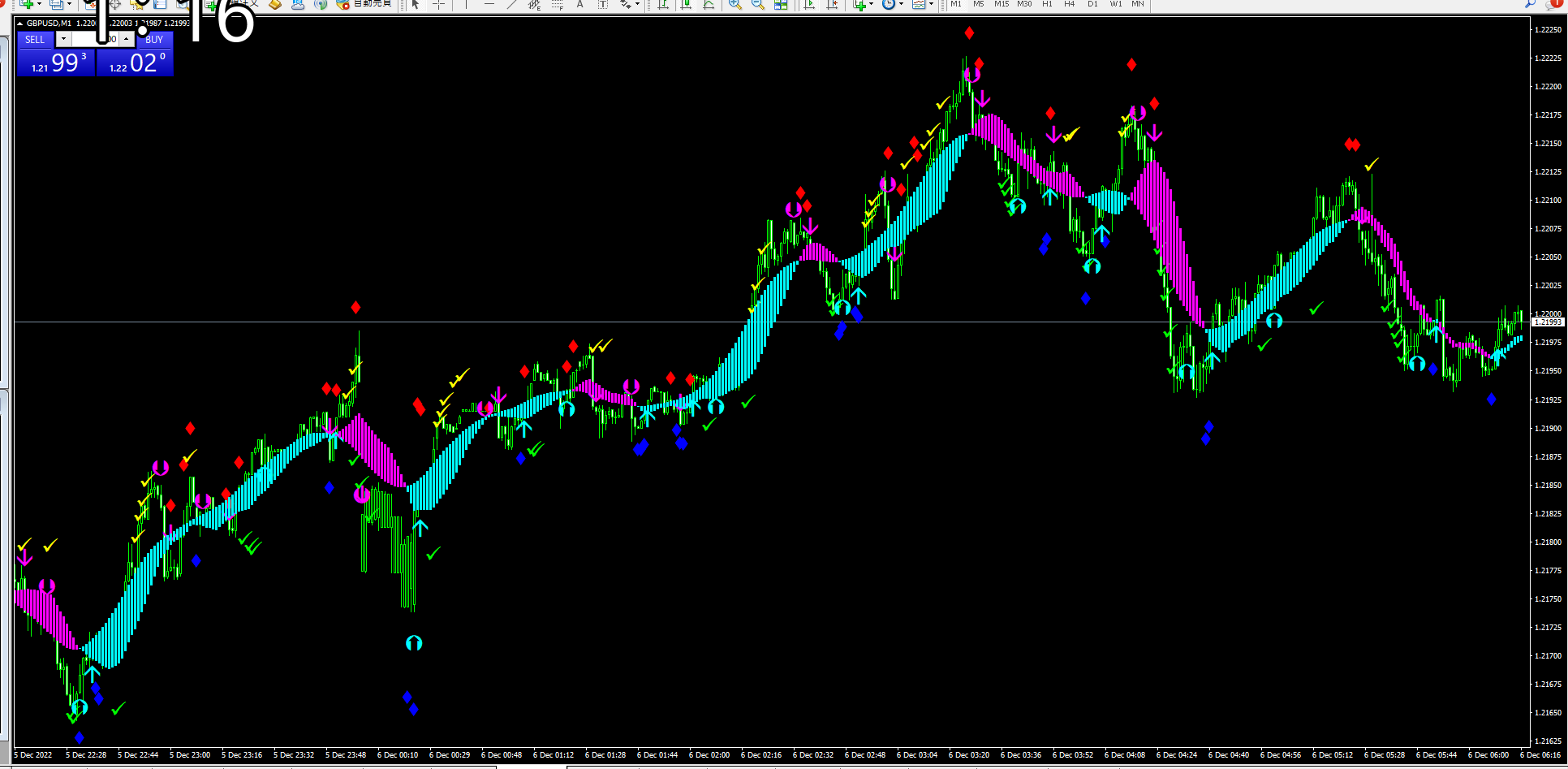This screenshot has width=1568, height=769.
Task: Select the Text Label tool marked T
Action: 603,4
